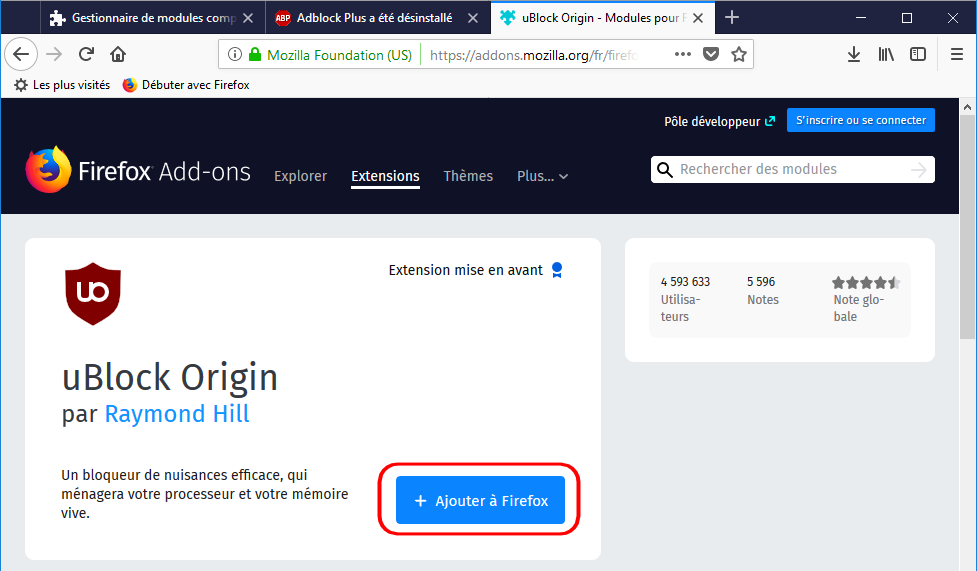The image size is (977, 571).
Task: Reload the current page
Action: [86, 54]
